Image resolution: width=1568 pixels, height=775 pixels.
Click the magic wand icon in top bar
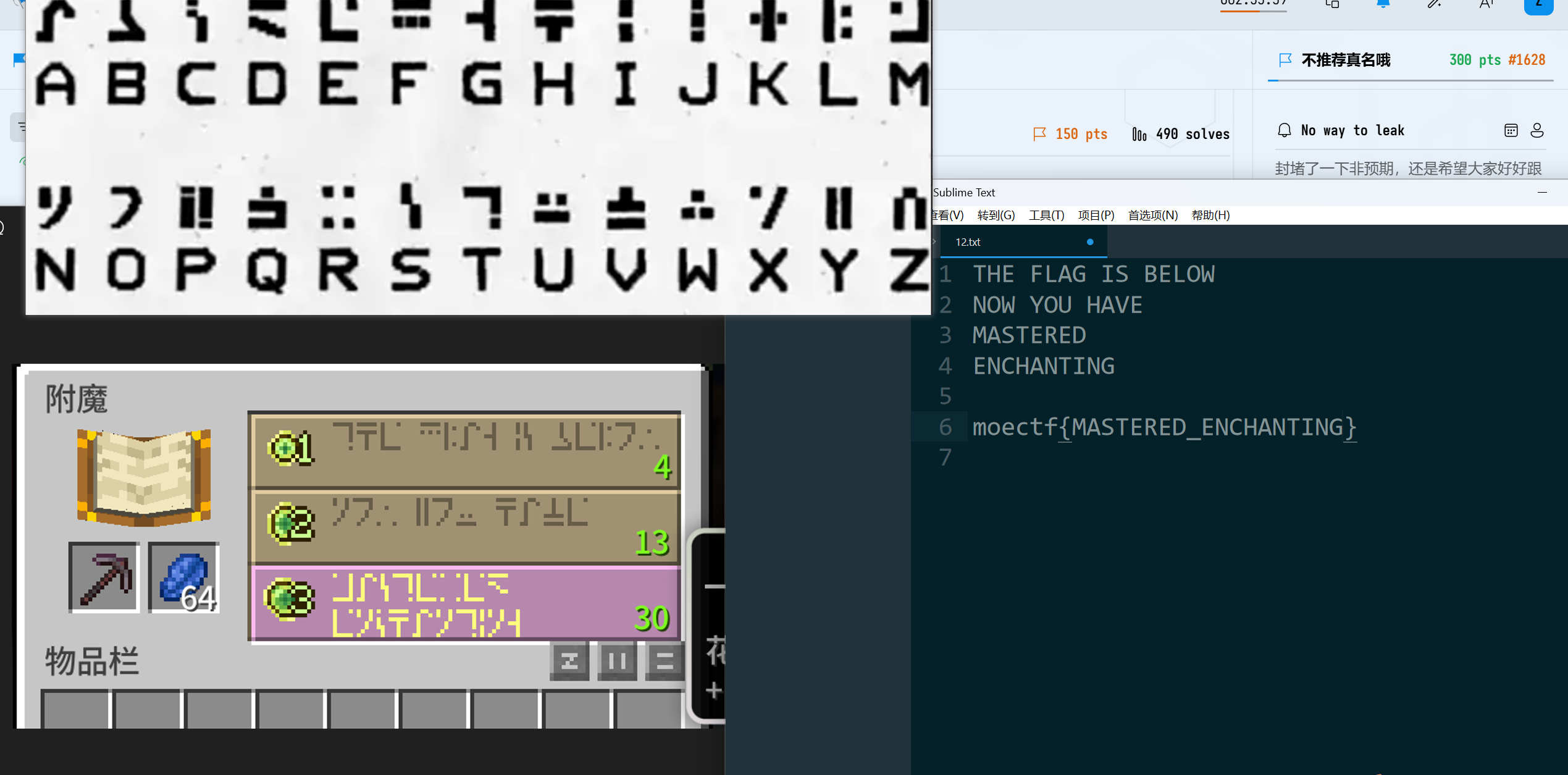[1434, 5]
